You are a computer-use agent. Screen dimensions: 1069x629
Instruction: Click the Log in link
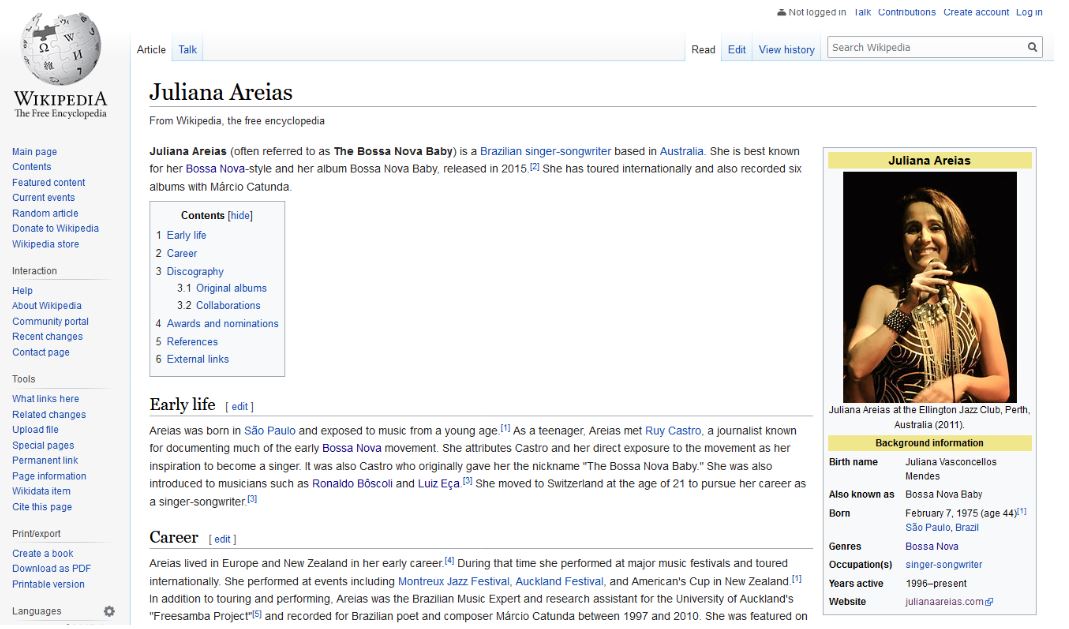click(x=1029, y=12)
